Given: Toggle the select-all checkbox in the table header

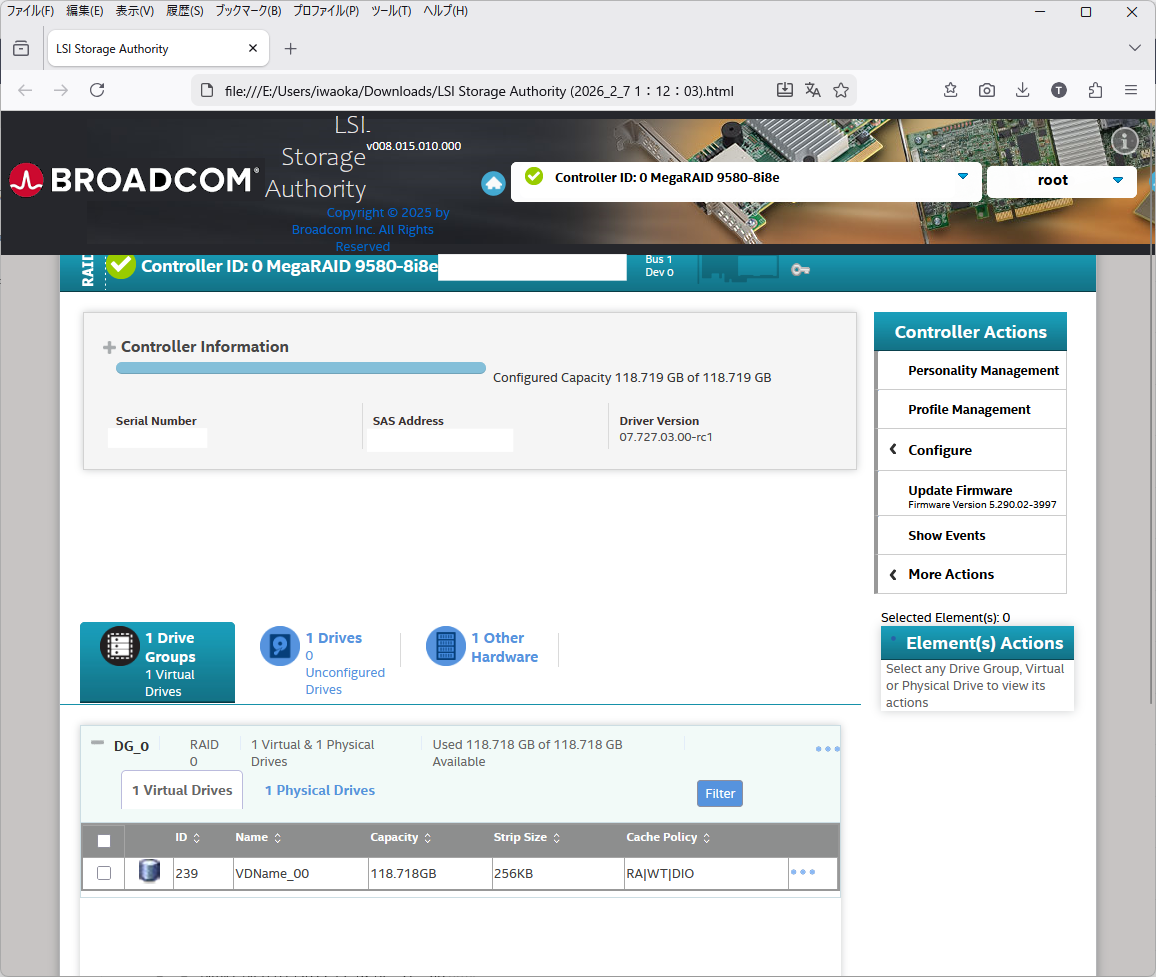Looking at the screenshot, I should pos(104,840).
